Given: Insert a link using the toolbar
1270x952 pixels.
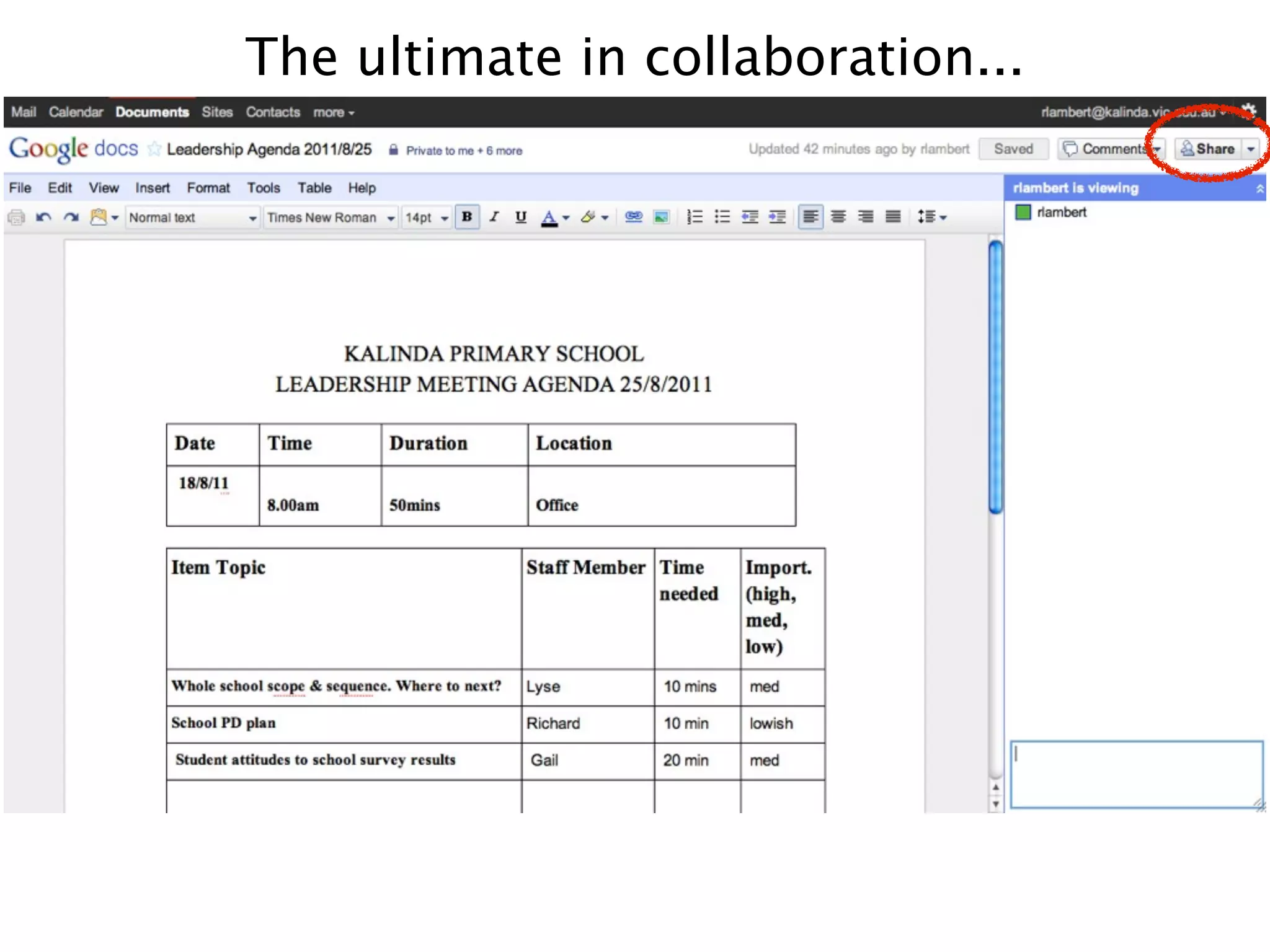Looking at the screenshot, I should coord(634,217).
